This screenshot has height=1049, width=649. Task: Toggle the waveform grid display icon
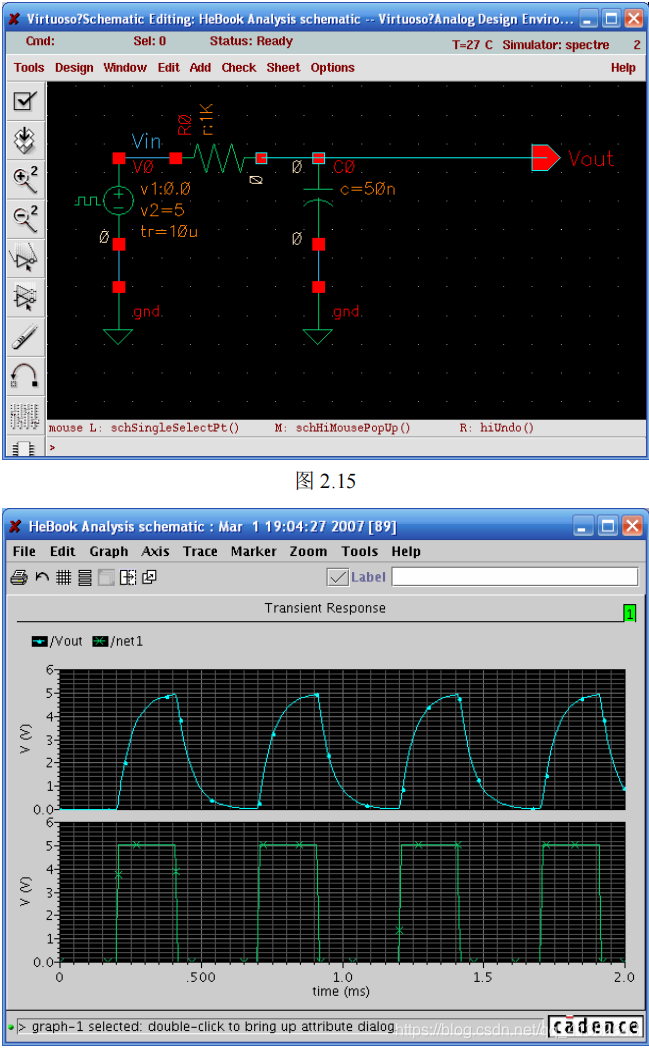point(63,577)
